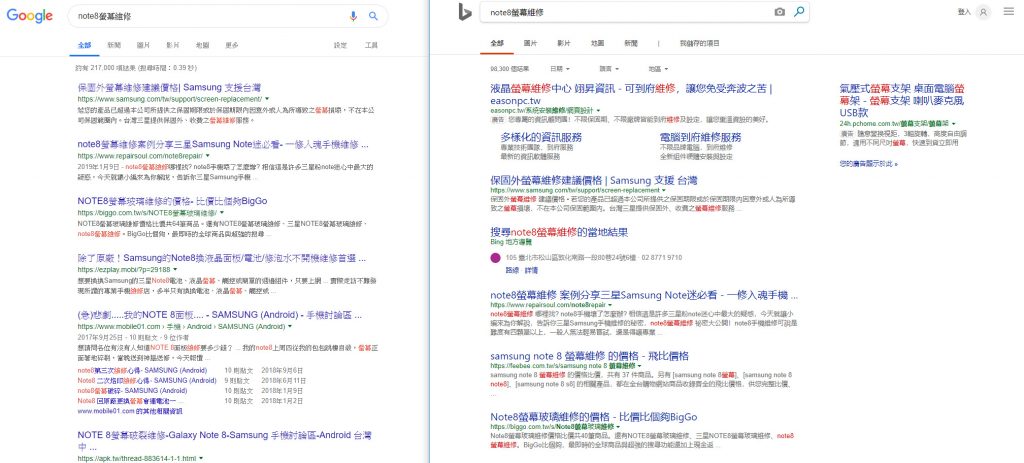
Task: Click the Google search magnifier icon
Action: [x=373, y=16]
